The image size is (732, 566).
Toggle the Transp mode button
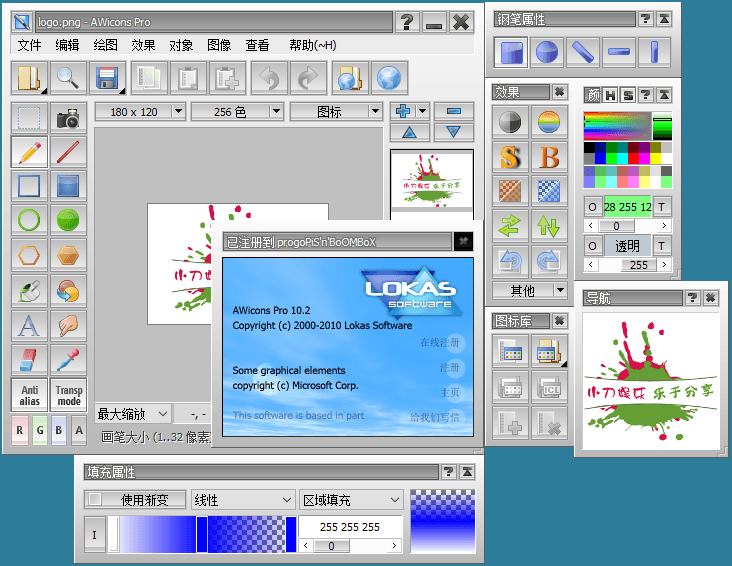tap(68, 395)
